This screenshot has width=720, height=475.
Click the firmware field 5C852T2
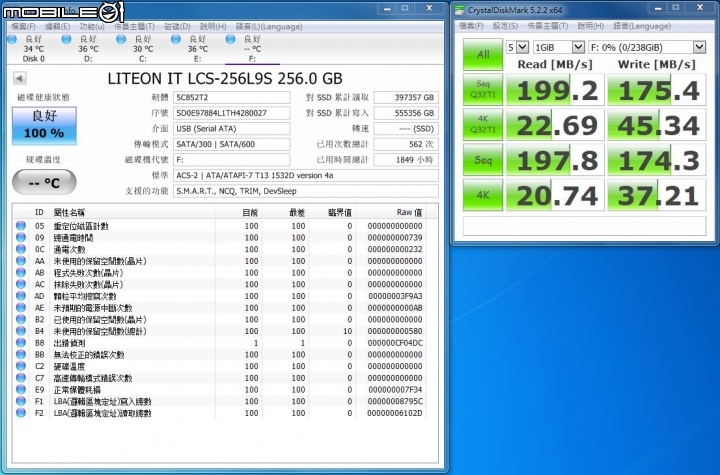(x=231, y=97)
